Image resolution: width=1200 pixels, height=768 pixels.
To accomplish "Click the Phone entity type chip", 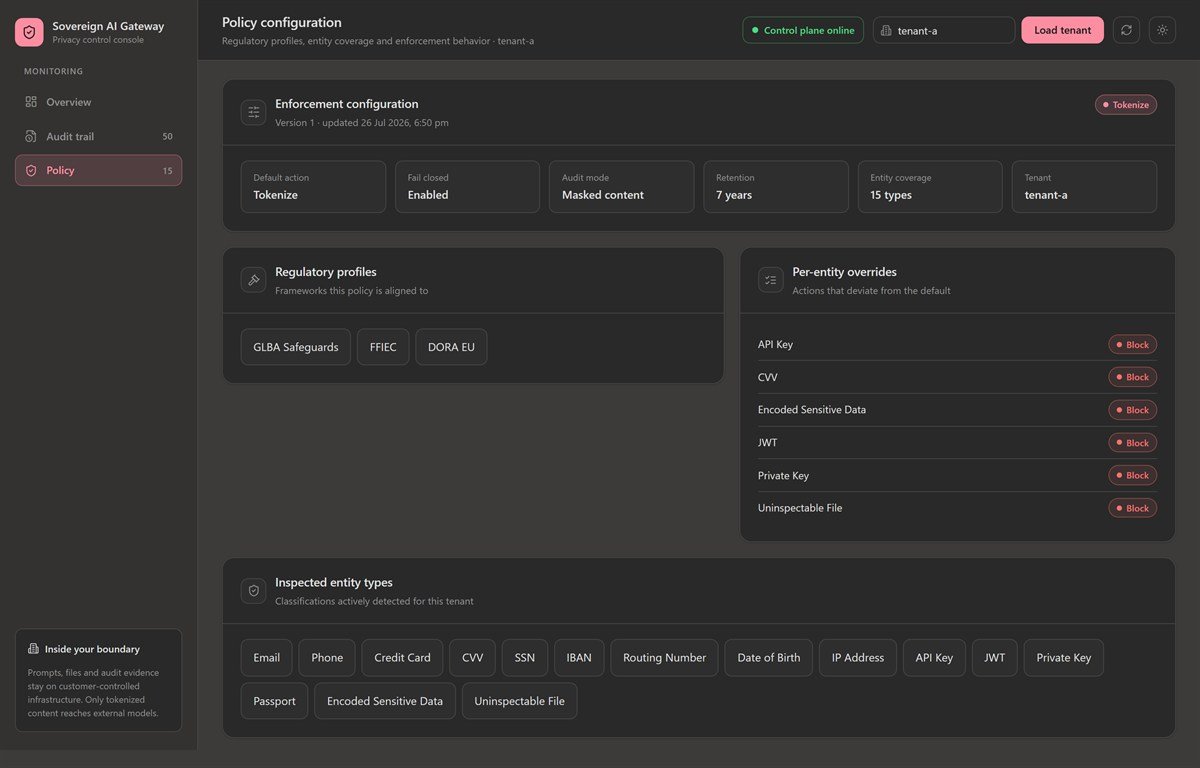I will pos(327,658).
